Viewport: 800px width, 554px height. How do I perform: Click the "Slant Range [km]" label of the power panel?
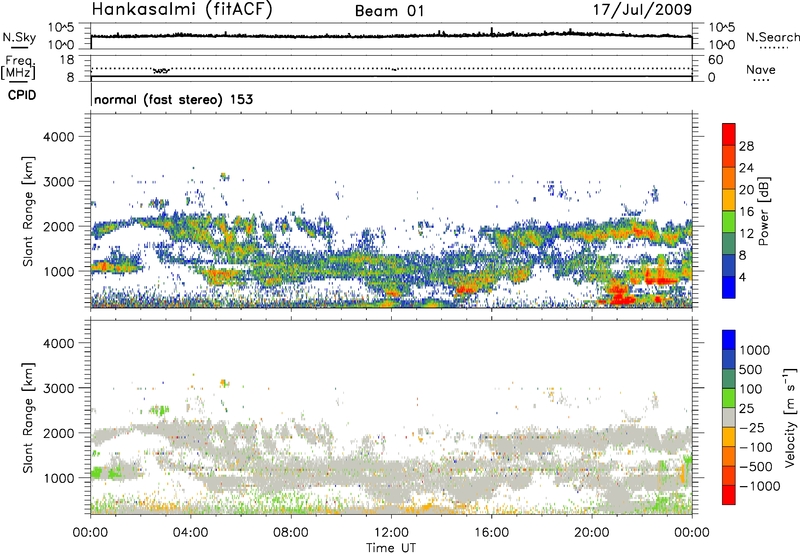point(28,211)
